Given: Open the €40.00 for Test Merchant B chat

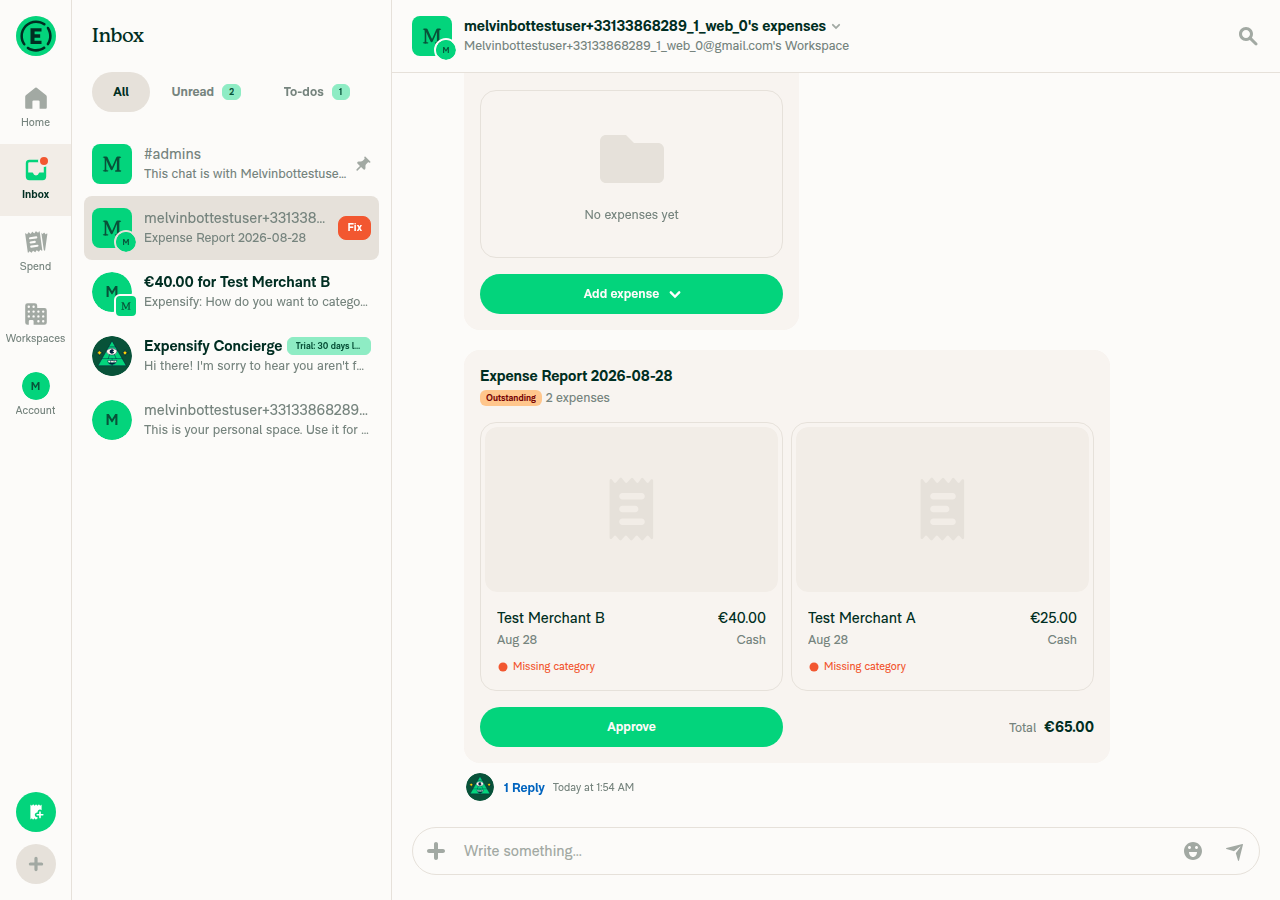Looking at the screenshot, I should coord(231,292).
